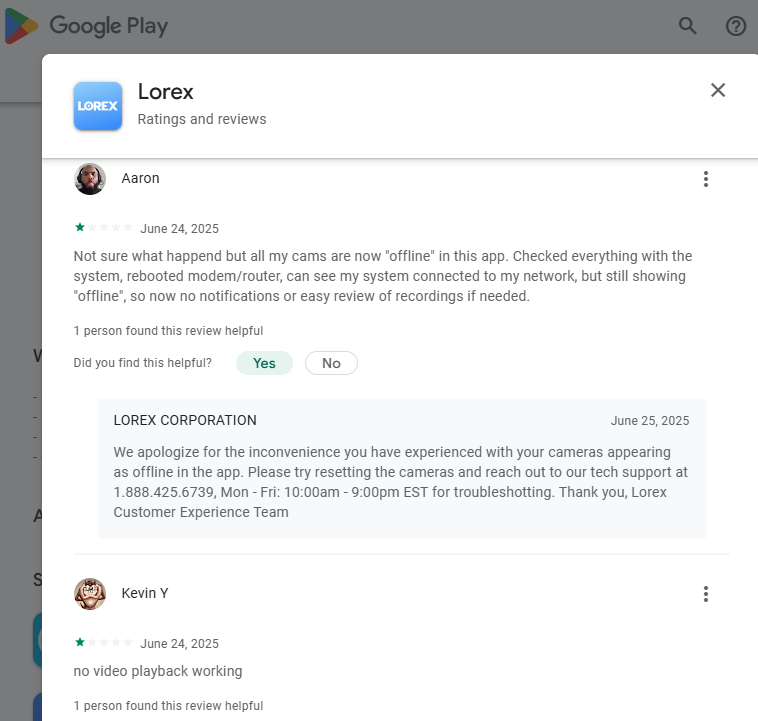Click Aaron's profile avatar
Viewport: 758px width, 721px height.
click(x=90, y=179)
